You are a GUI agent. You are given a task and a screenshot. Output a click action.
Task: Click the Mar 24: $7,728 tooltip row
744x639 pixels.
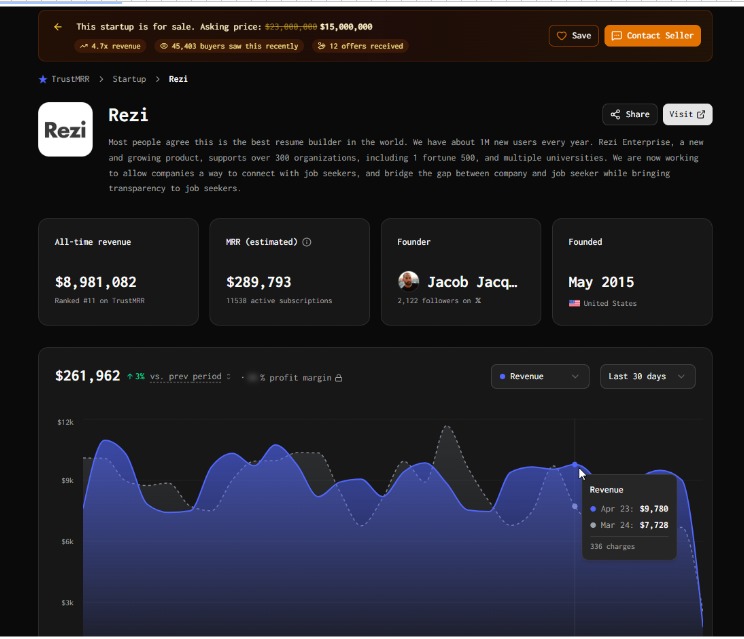(629, 526)
